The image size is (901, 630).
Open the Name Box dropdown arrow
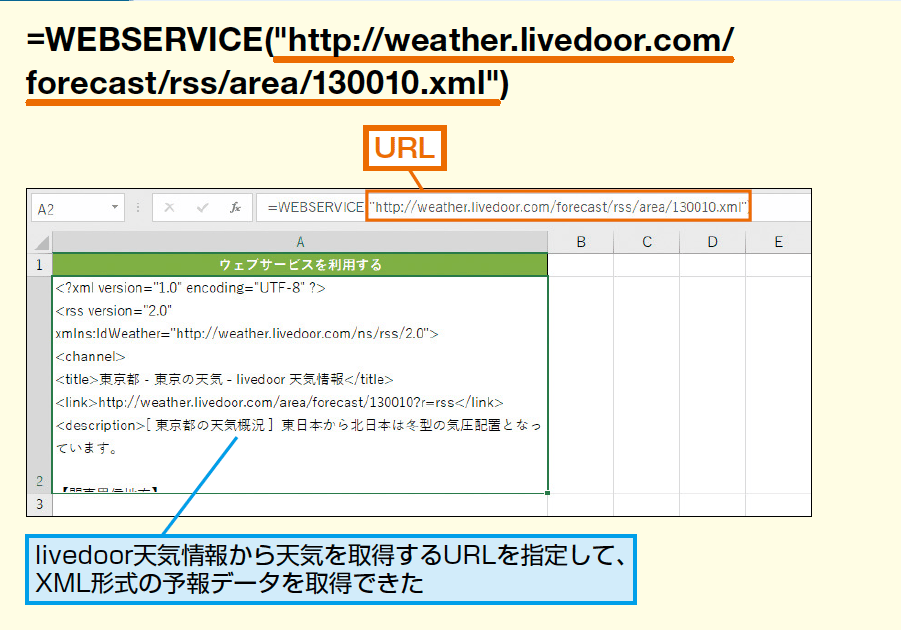pyautogui.click(x=114, y=207)
